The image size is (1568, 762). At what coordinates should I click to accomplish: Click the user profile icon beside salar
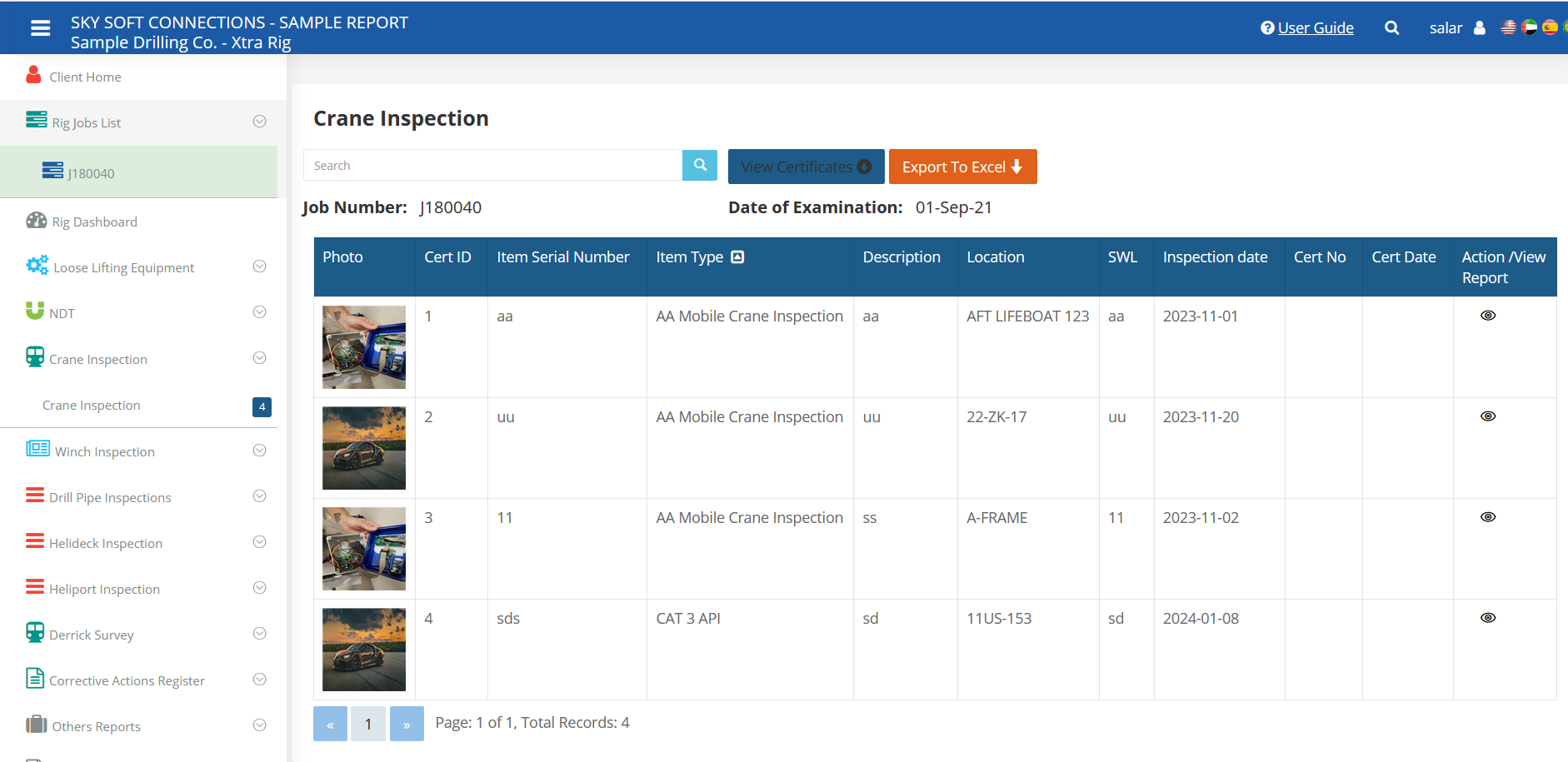tap(1480, 28)
